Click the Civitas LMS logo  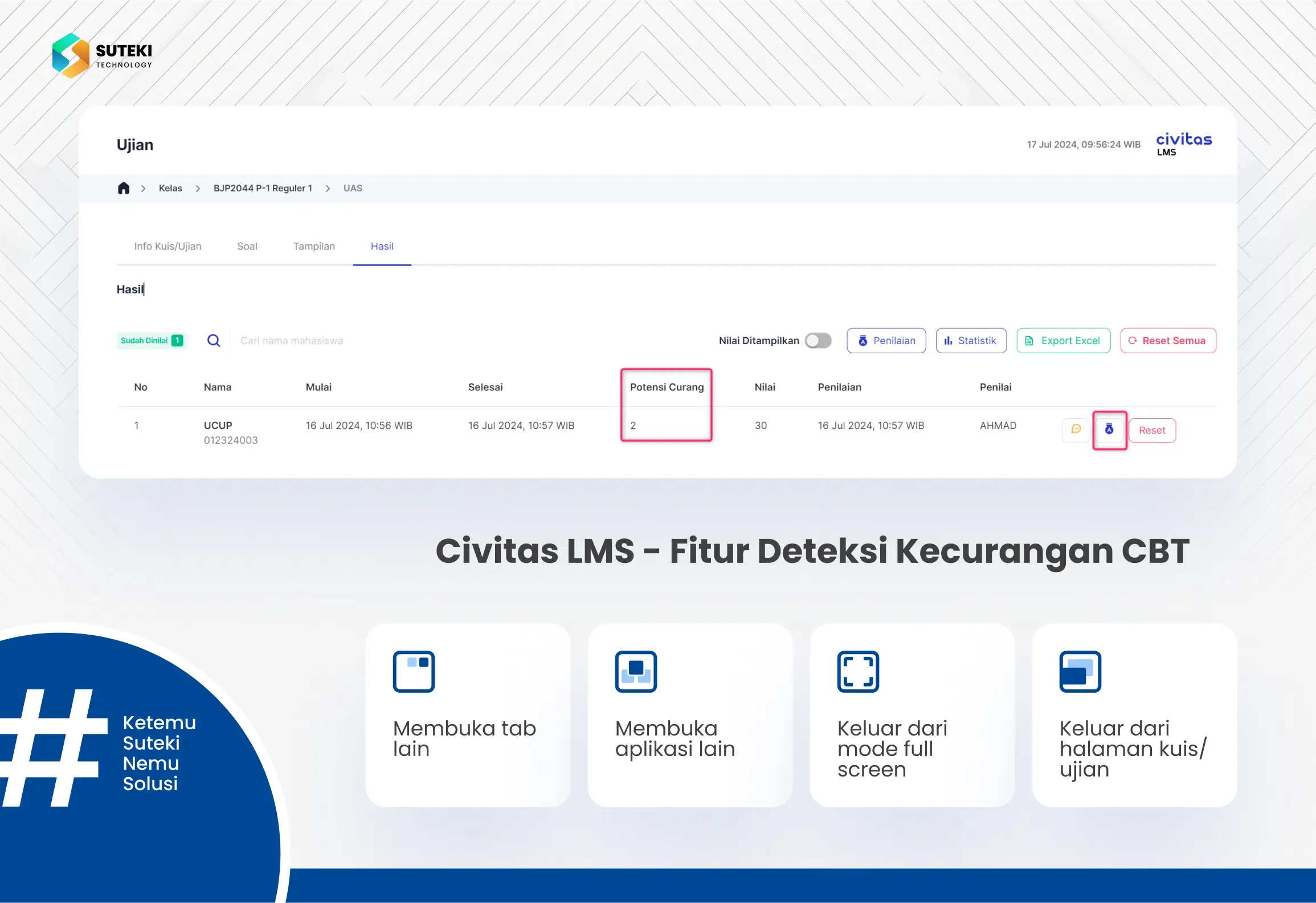1183,144
